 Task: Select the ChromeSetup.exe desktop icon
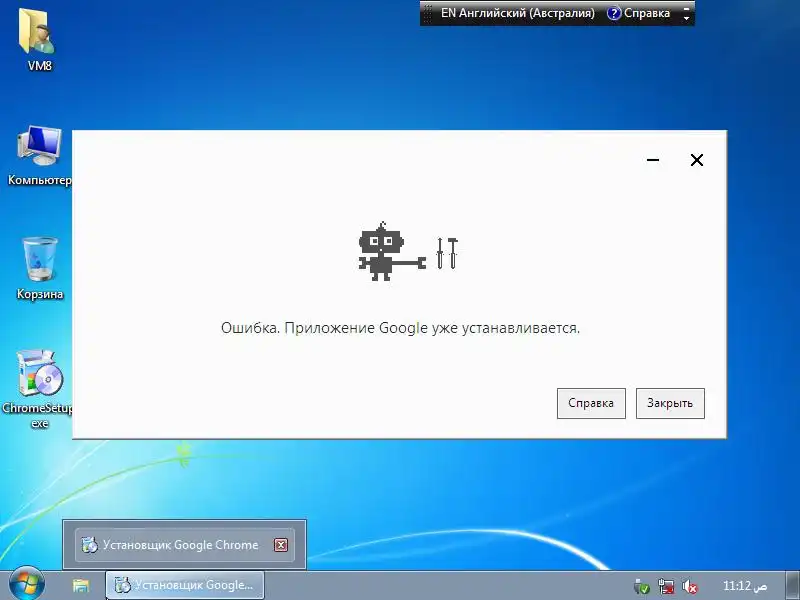pyautogui.click(x=39, y=388)
